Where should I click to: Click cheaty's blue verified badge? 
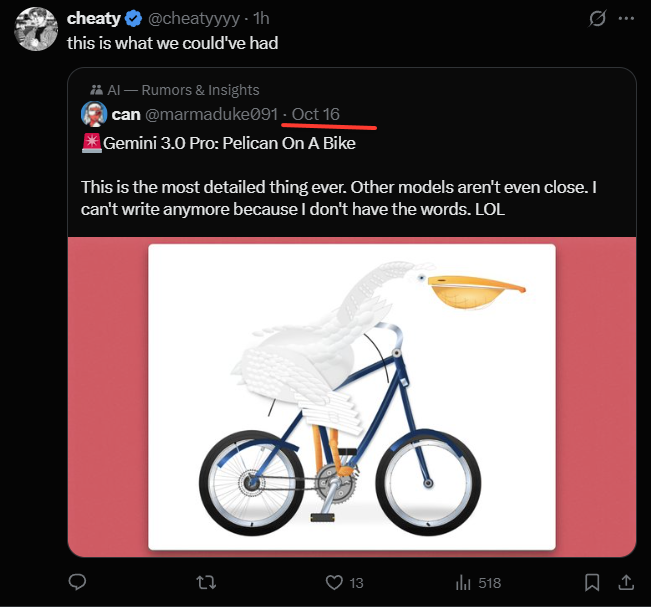(x=134, y=19)
